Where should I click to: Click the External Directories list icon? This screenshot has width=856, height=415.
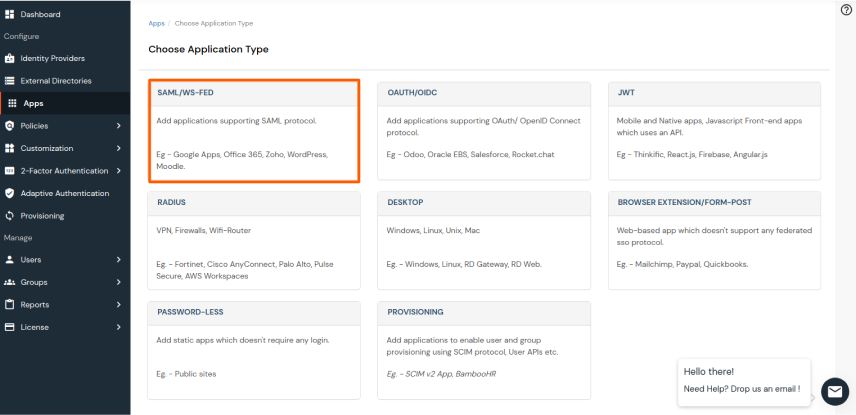[x=9, y=81]
